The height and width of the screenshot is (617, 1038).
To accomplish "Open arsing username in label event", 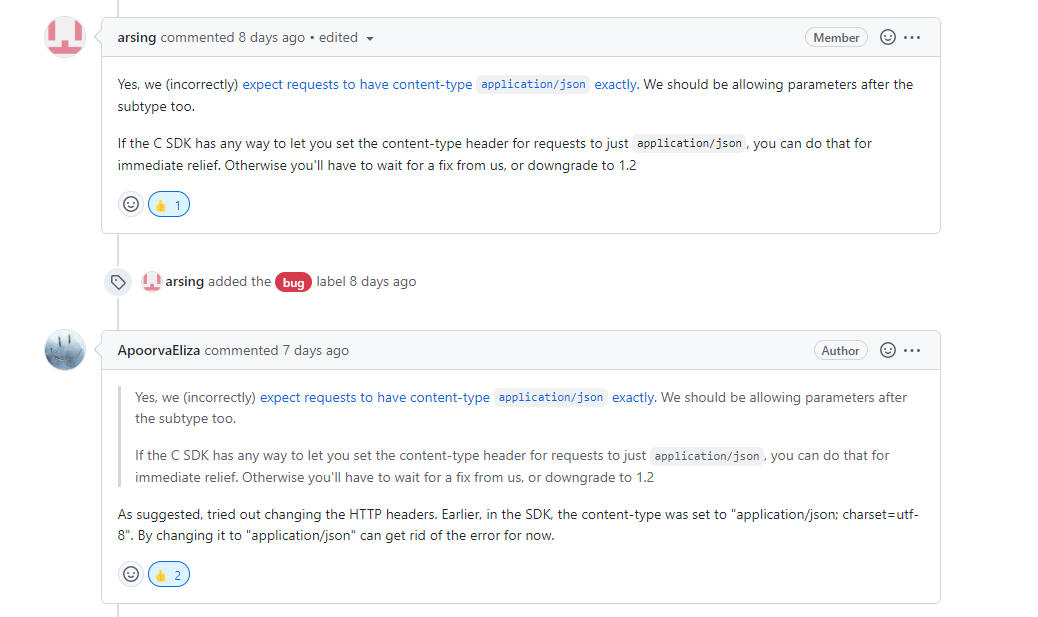I will click(185, 281).
